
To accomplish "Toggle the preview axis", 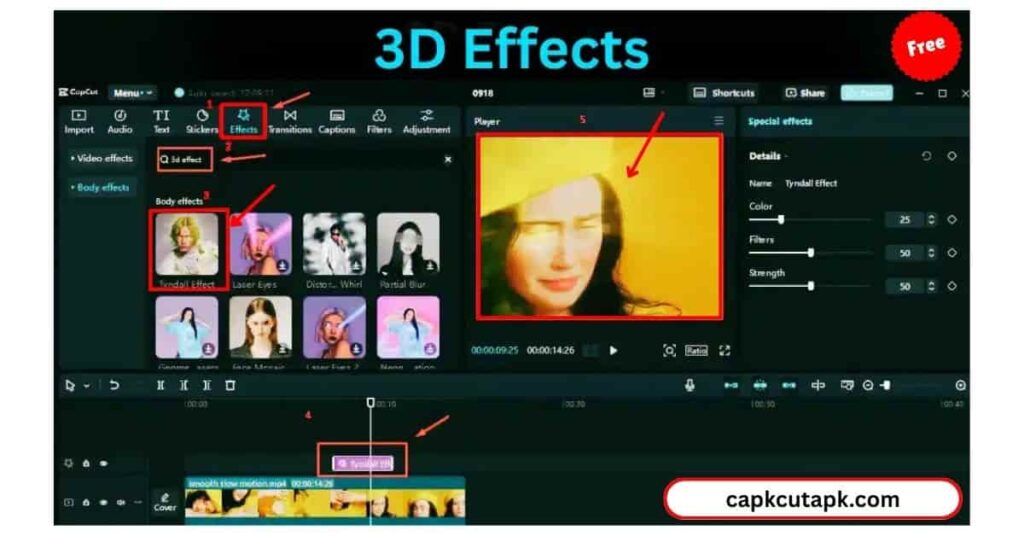I will (818, 386).
